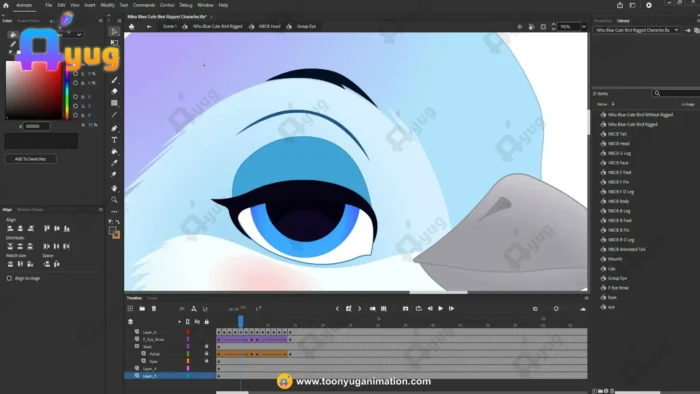The width and height of the screenshot is (700, 394).
Task: Open the stage zoom percentage dropdown
Action: [583, 27]
